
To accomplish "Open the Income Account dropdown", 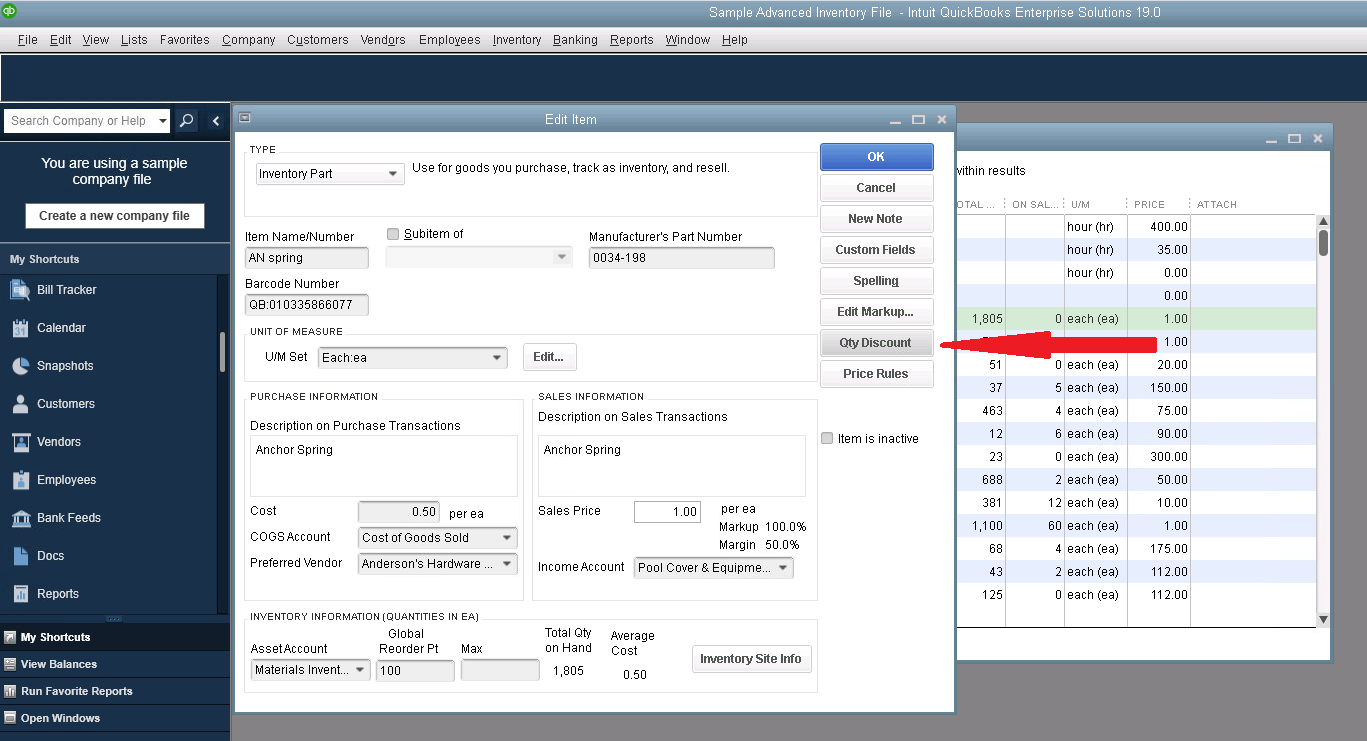I will [x=714, y=568].
